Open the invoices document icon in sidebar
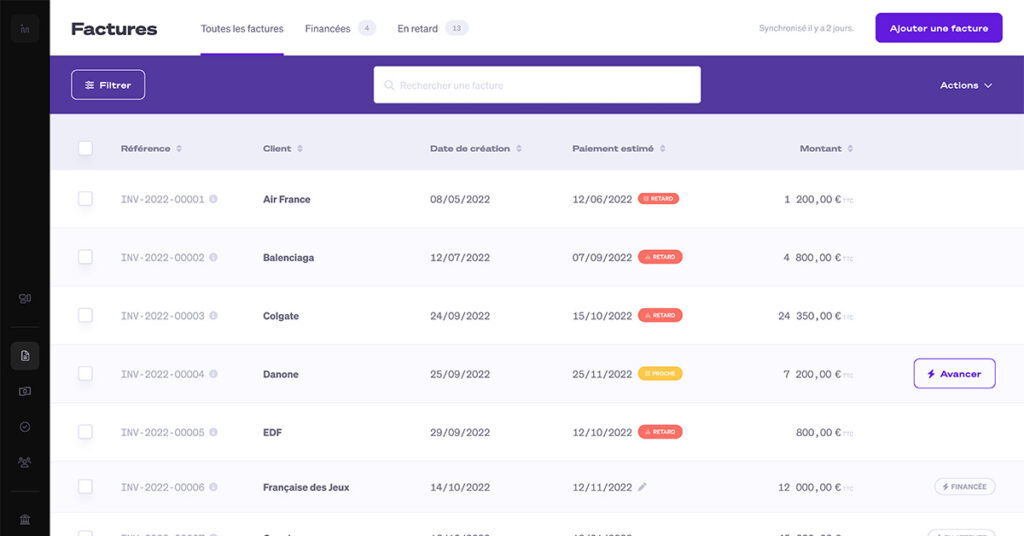The width and height of the screenshot is (1024, 536). (x=25, y=356)
